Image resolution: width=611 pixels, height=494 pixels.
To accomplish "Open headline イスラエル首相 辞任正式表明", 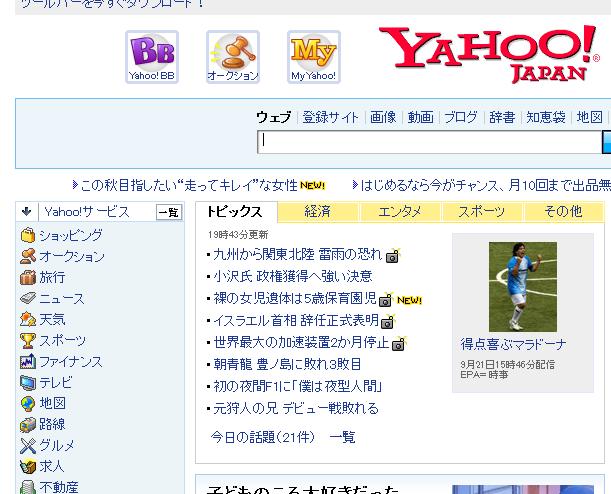I will (x=296, y=320).
